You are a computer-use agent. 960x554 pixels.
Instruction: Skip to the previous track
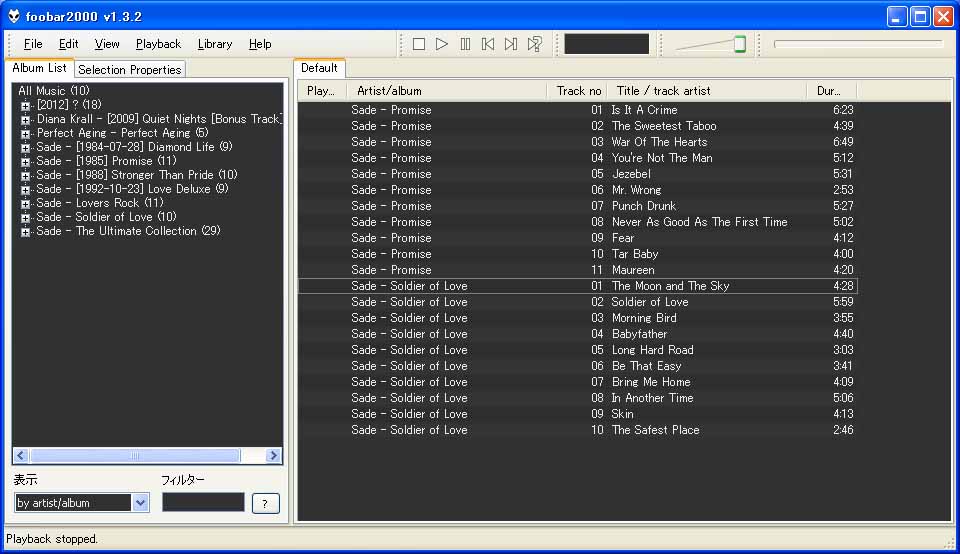tap(488, 44)
